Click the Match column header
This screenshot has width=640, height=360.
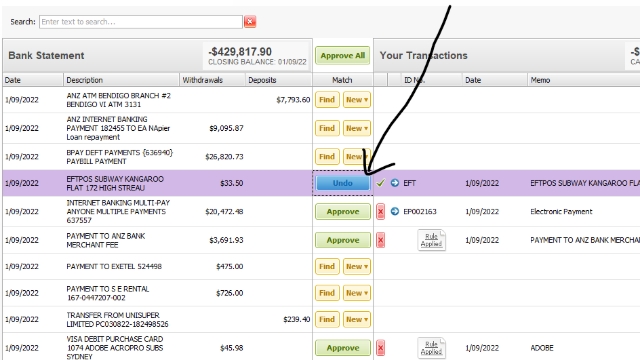[x=342, y=80]
